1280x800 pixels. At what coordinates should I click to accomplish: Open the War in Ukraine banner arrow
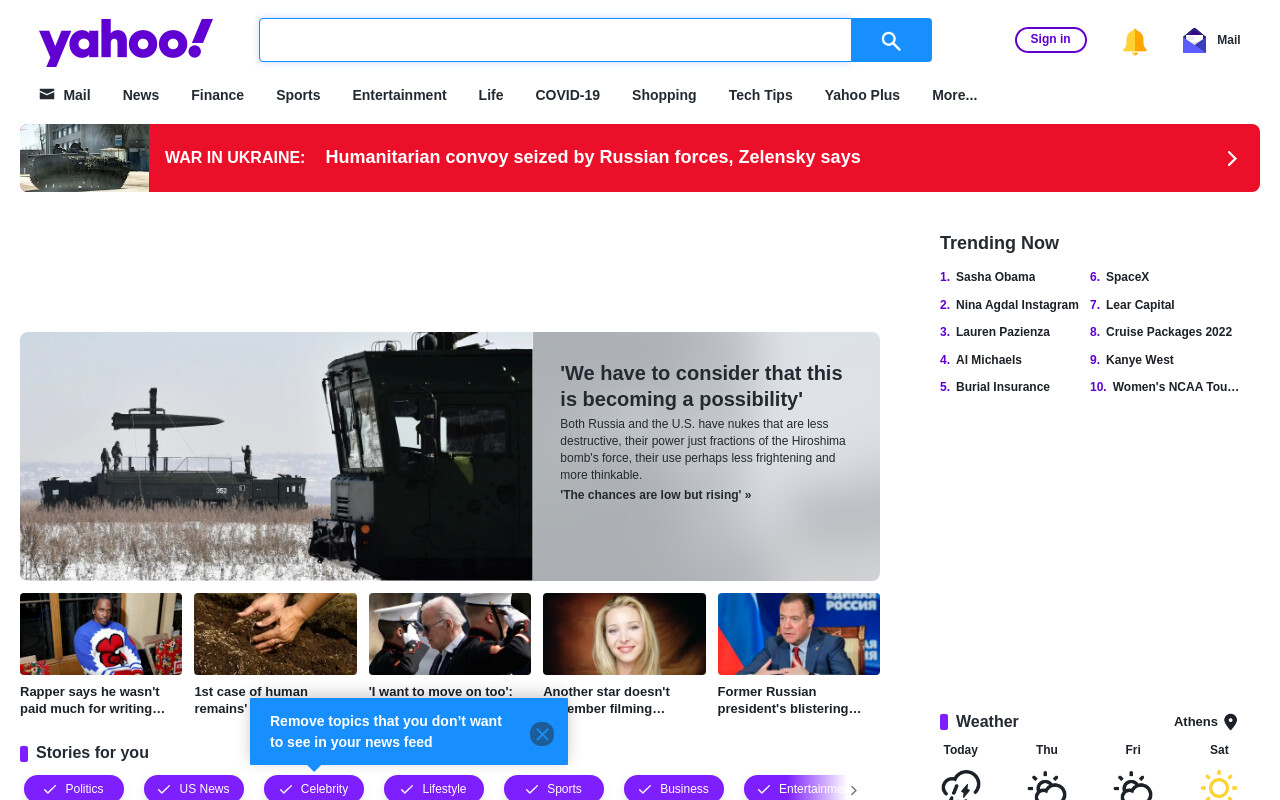[x=1232, y=158]
